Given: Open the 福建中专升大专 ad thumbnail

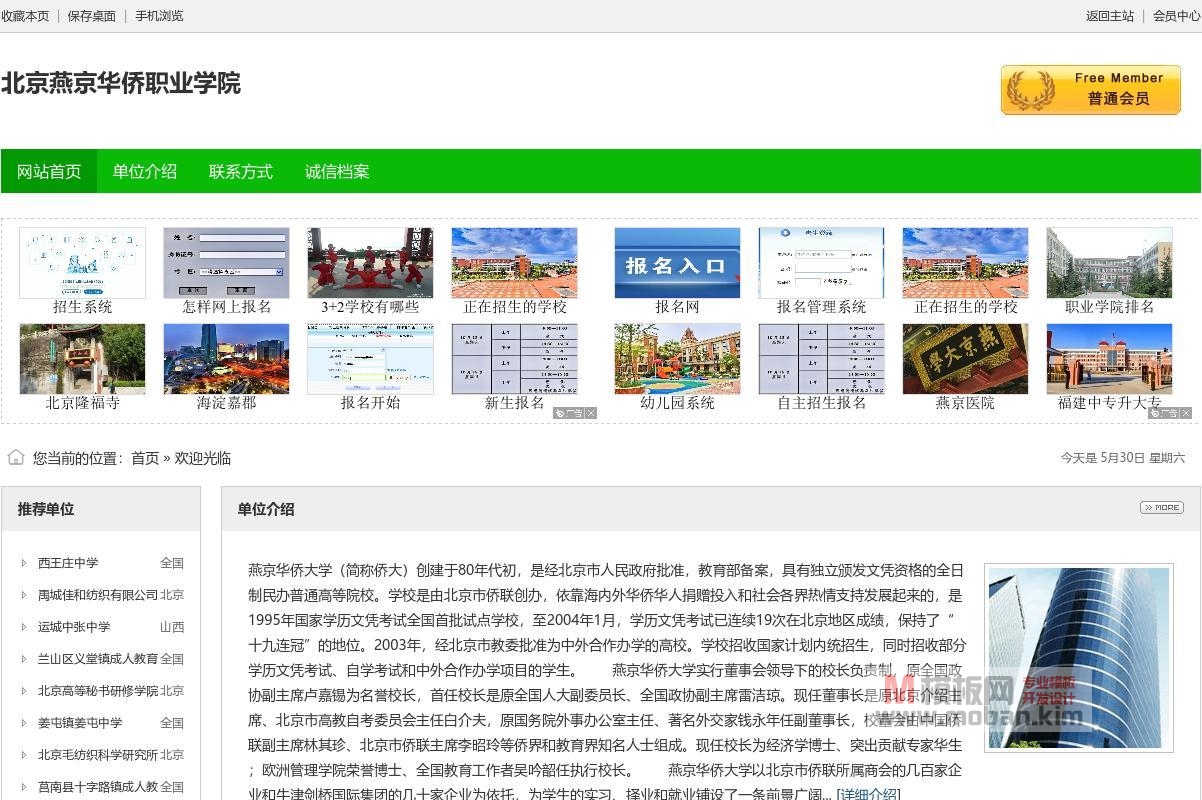Looking at the screenshot, I should [x=1109, y=359].
